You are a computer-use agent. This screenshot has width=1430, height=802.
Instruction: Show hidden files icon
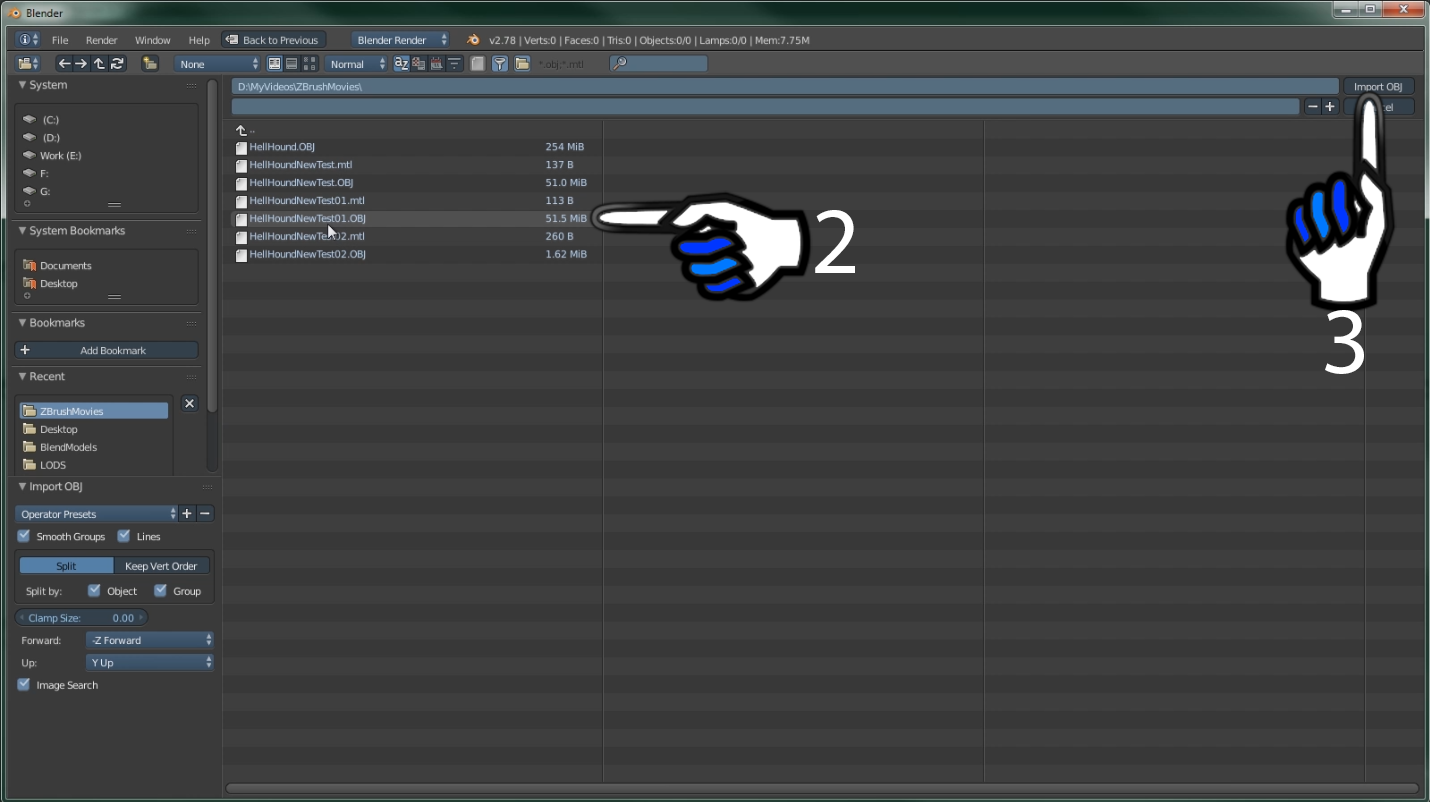[x=478, y=64]
